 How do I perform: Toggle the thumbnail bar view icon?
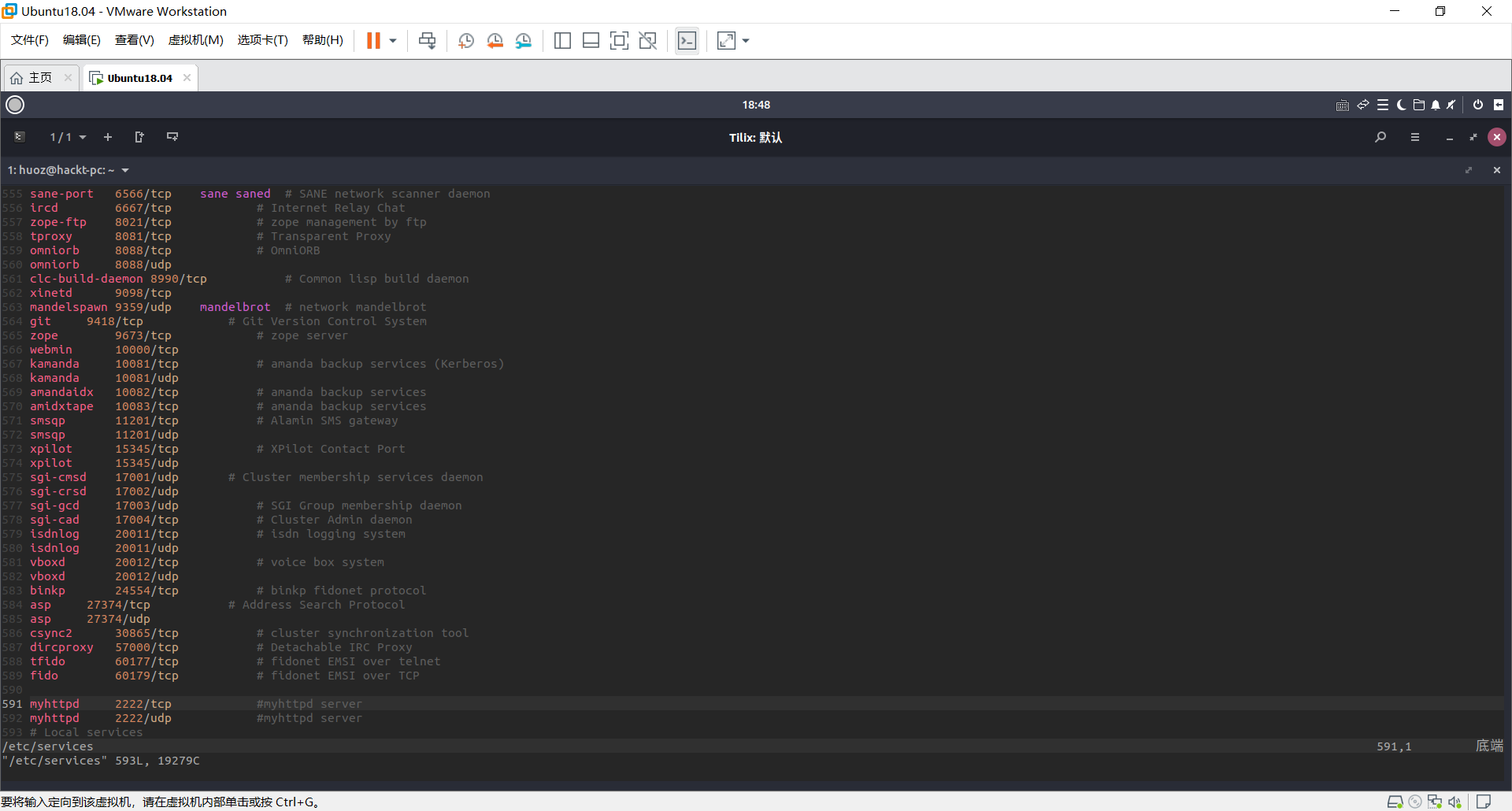(x=591, y=40)
